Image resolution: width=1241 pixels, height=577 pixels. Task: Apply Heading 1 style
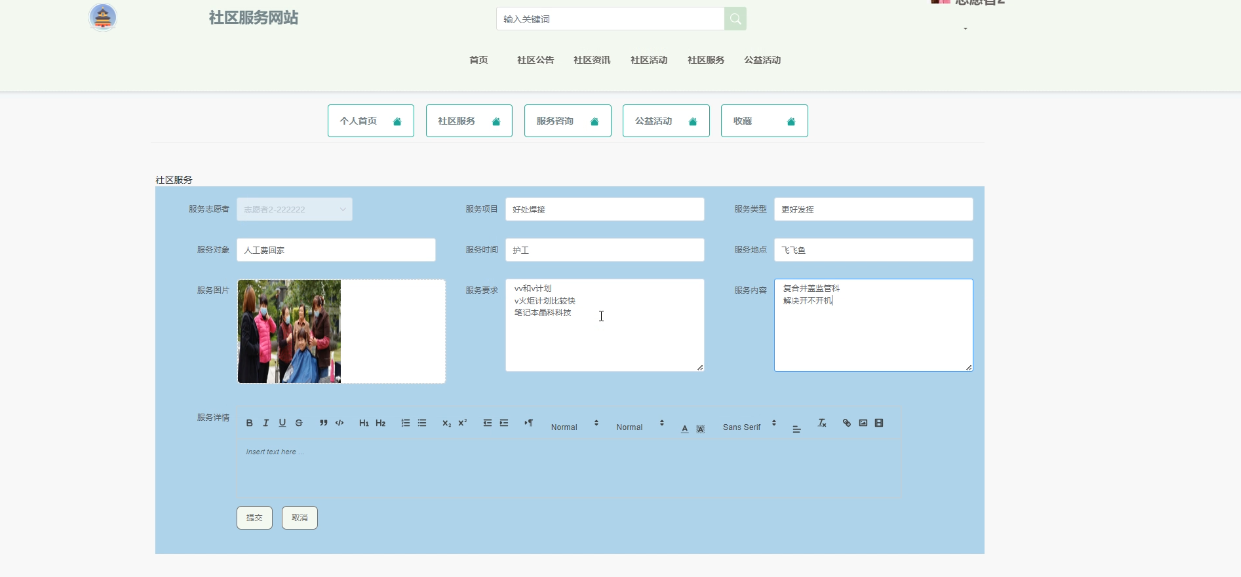point(364,423)
